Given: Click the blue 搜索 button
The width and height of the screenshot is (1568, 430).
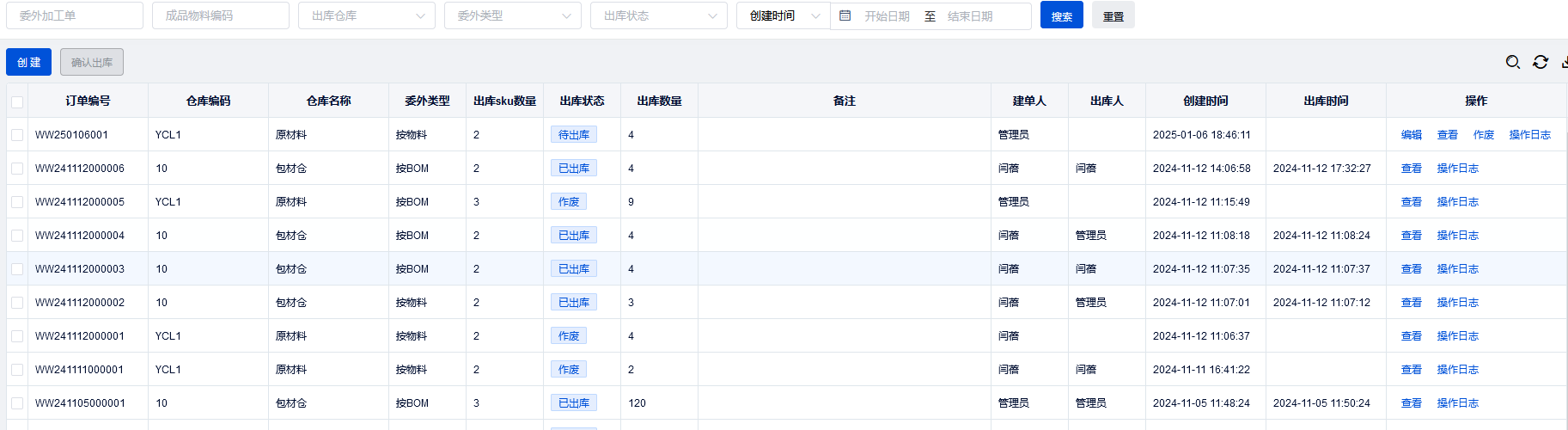Looking at the screenshot, I should tap(1061, 15).
